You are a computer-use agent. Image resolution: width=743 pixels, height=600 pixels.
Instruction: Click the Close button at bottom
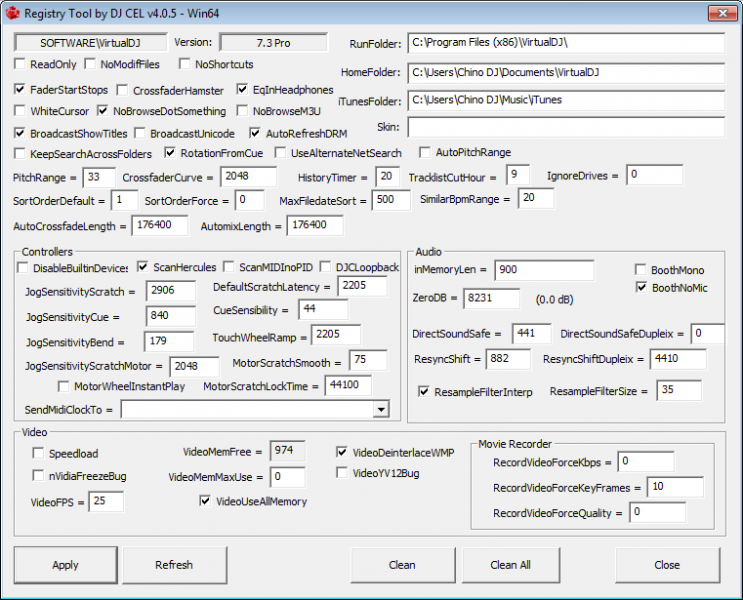pyautogui.click(x=667, y=565)
